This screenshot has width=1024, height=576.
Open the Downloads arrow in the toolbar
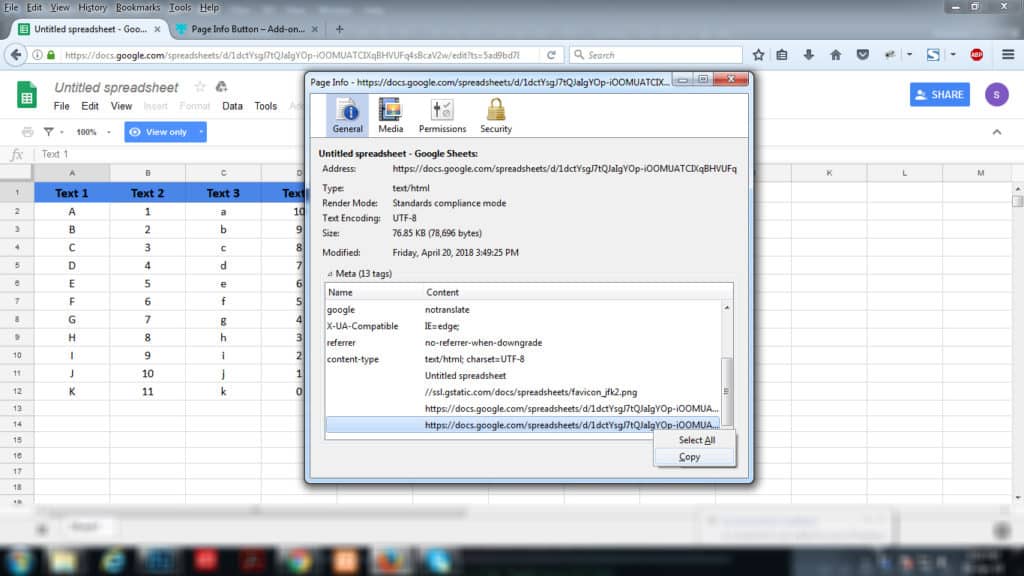808,55
